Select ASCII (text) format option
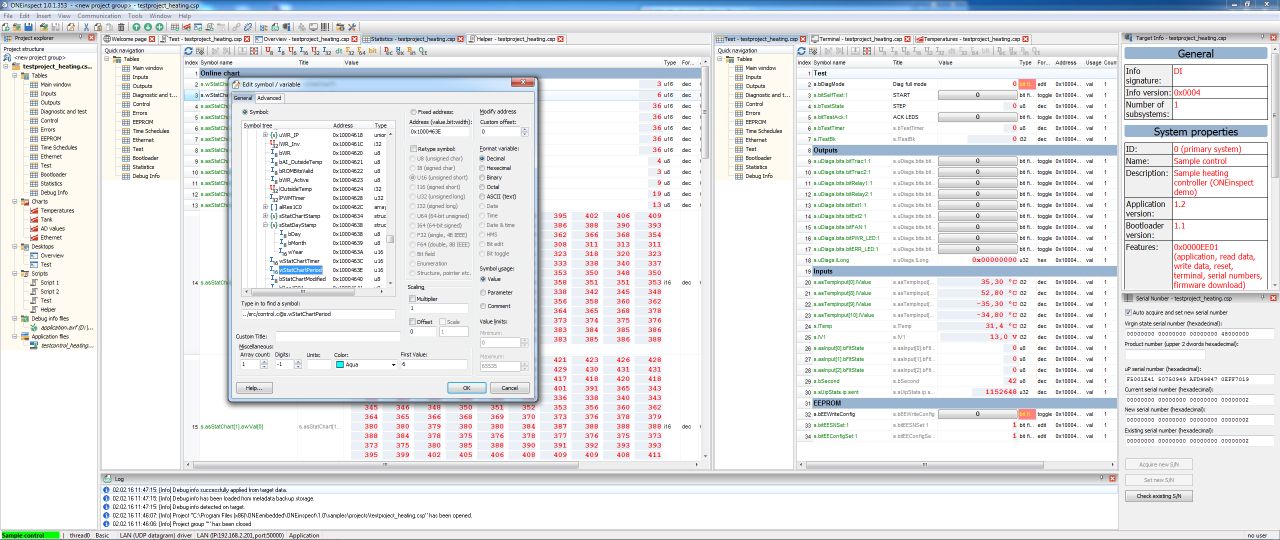 (x=482, y=197)
